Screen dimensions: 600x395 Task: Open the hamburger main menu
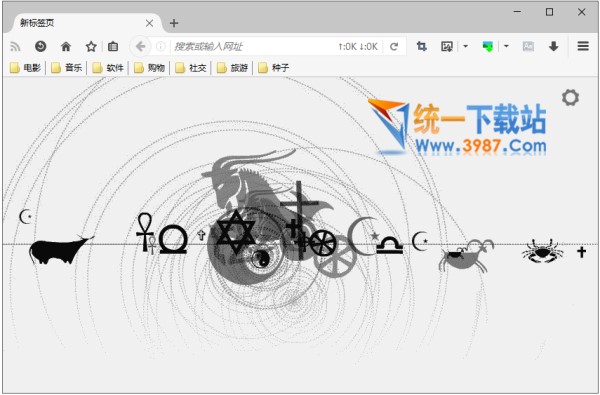coord(583,47)
